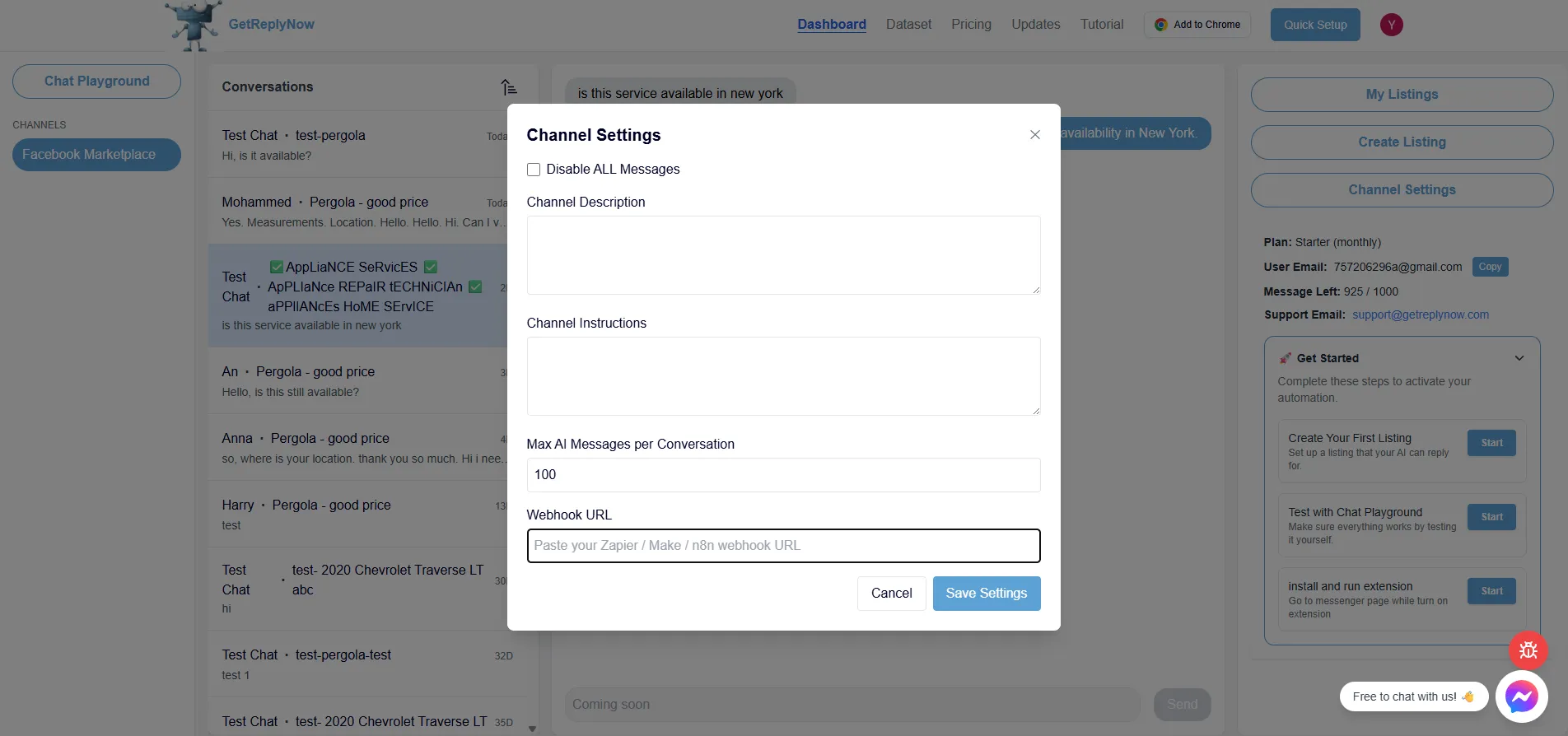Start Create Your First Listing step
This screenshot has width=1568, height=736.
1491,443
